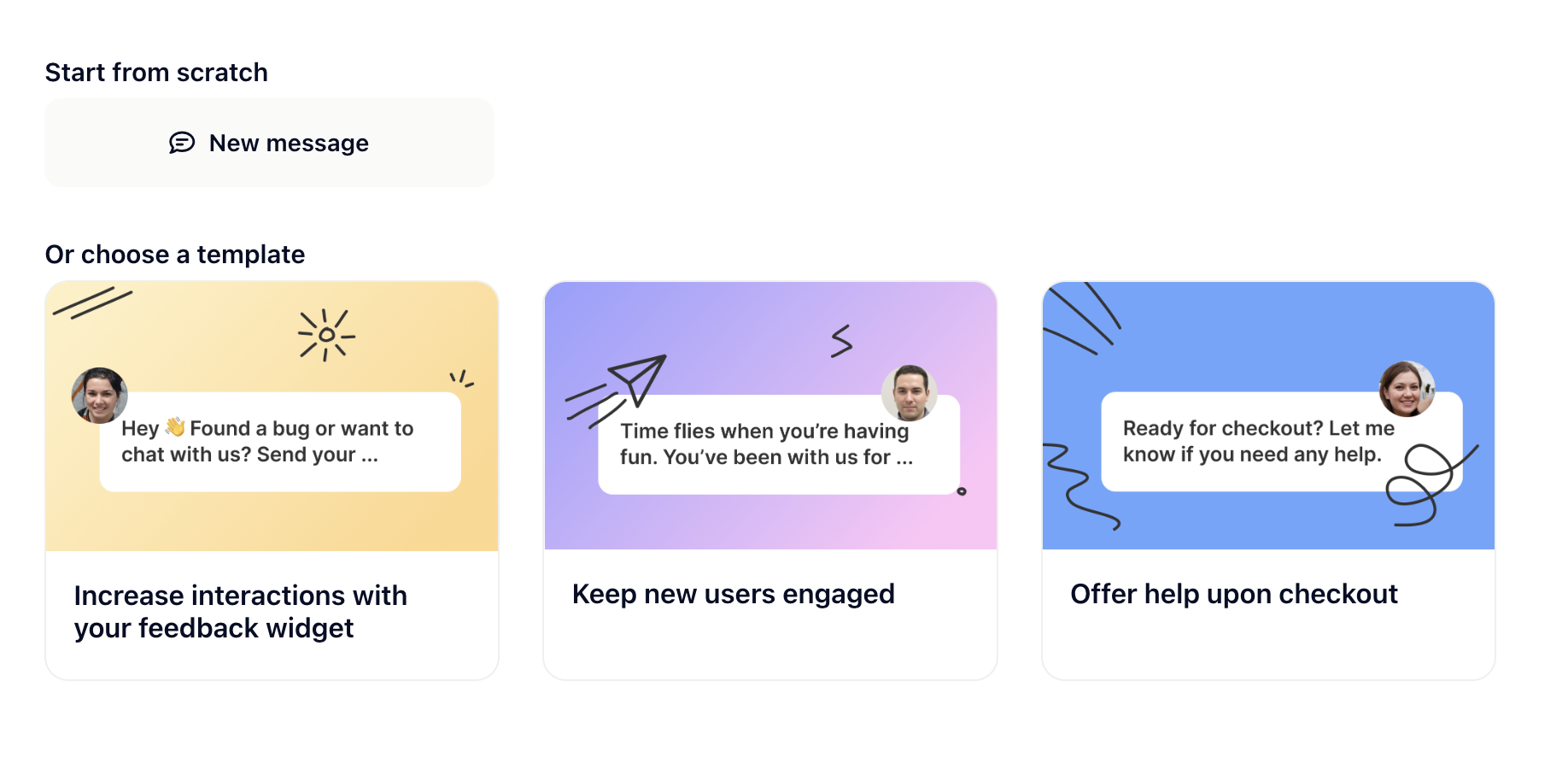Open the 'Time flies when you're having fun' preview

[x=779, y=444]
